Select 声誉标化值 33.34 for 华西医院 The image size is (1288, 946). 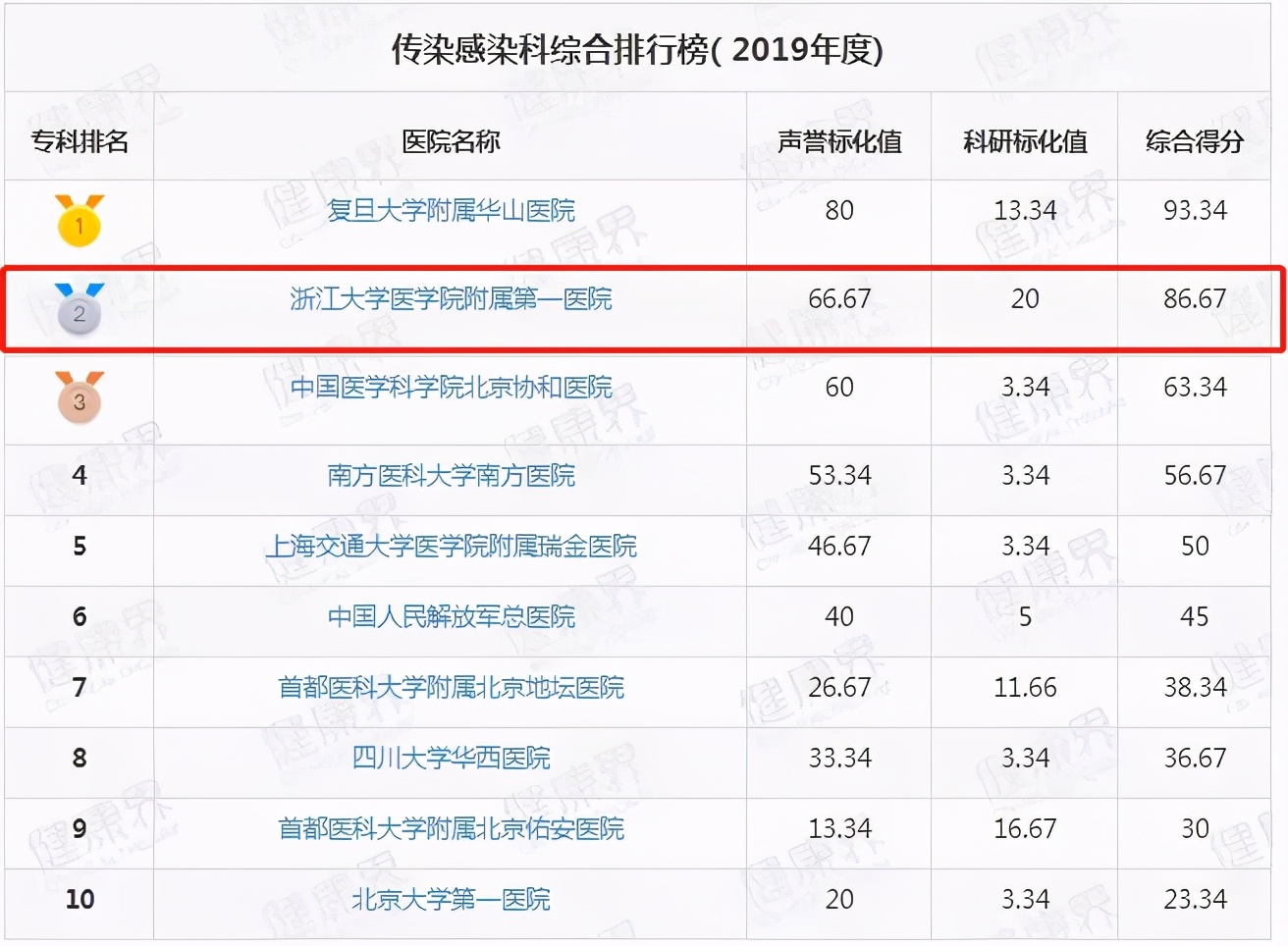(839, 758)
